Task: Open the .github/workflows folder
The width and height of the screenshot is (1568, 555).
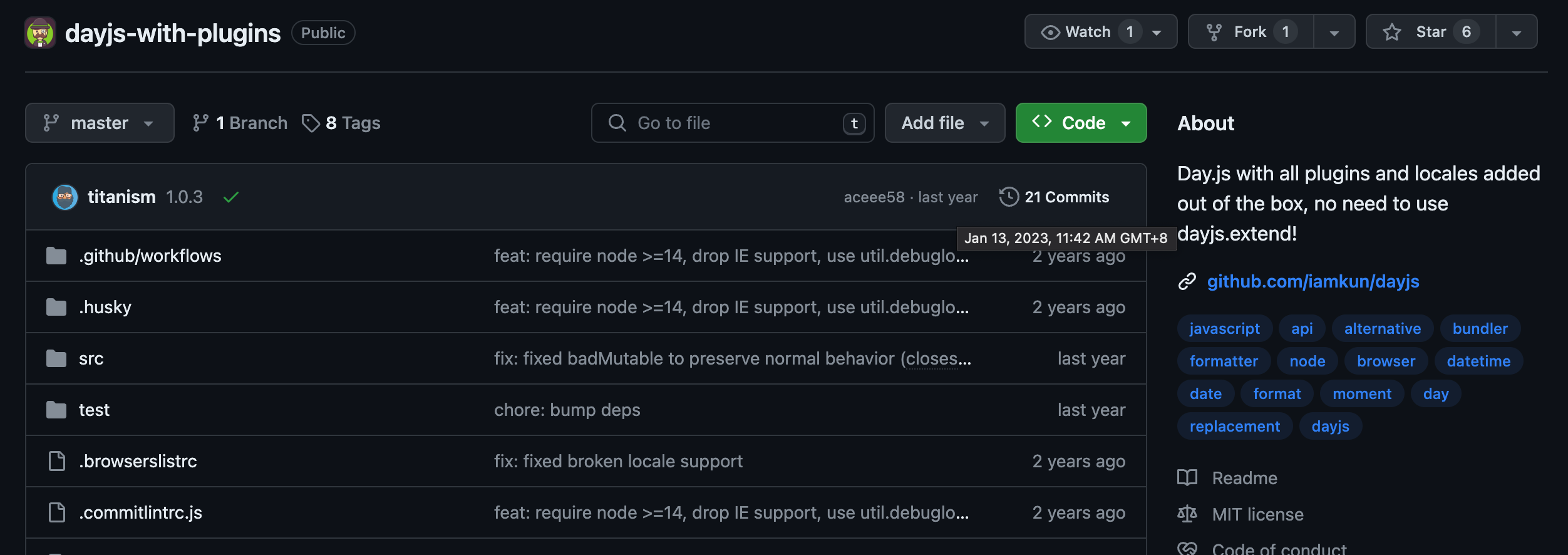Action: tap(150, 256)
